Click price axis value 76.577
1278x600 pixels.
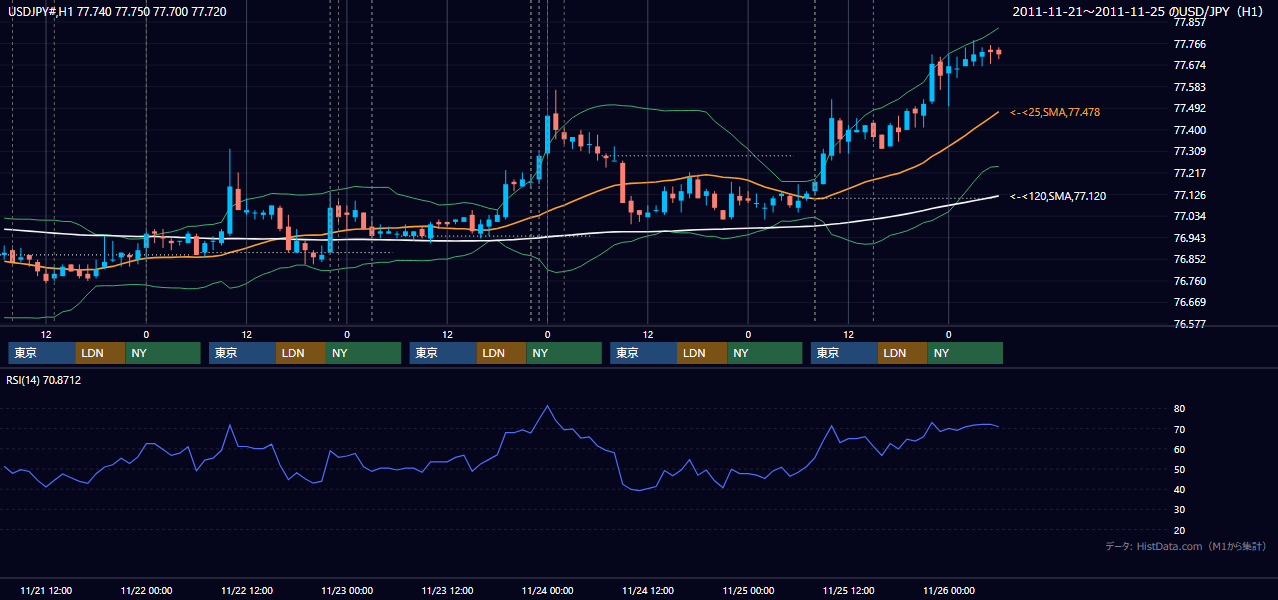tap(1189, 324)
